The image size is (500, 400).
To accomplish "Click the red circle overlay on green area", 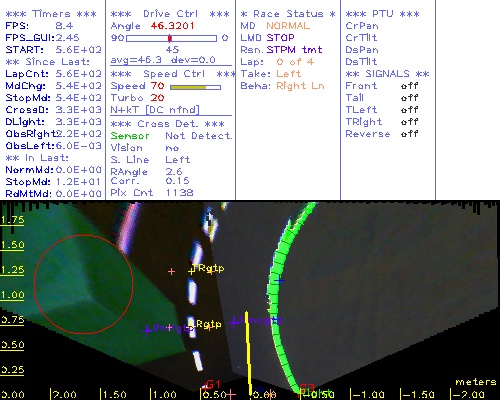I will [84, 284].
